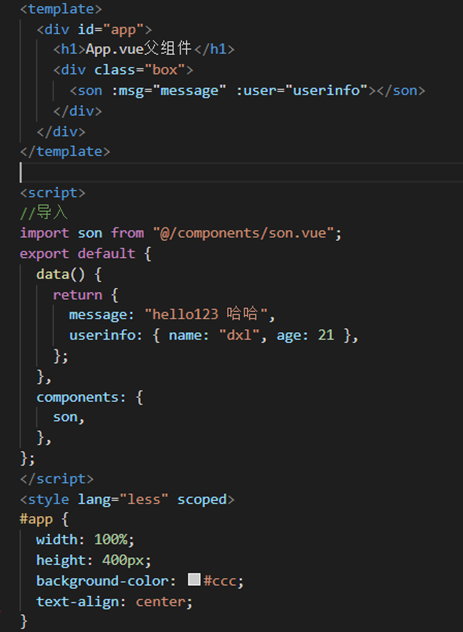Click the "@/components/son.vue" path string
463x632 pixels.
point(243,233)
